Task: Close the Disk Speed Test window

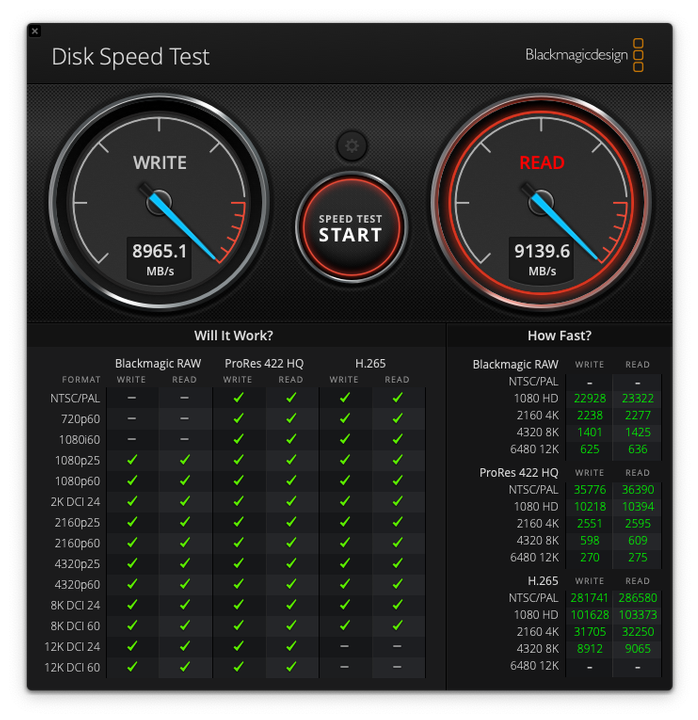Action: point(35,31)
